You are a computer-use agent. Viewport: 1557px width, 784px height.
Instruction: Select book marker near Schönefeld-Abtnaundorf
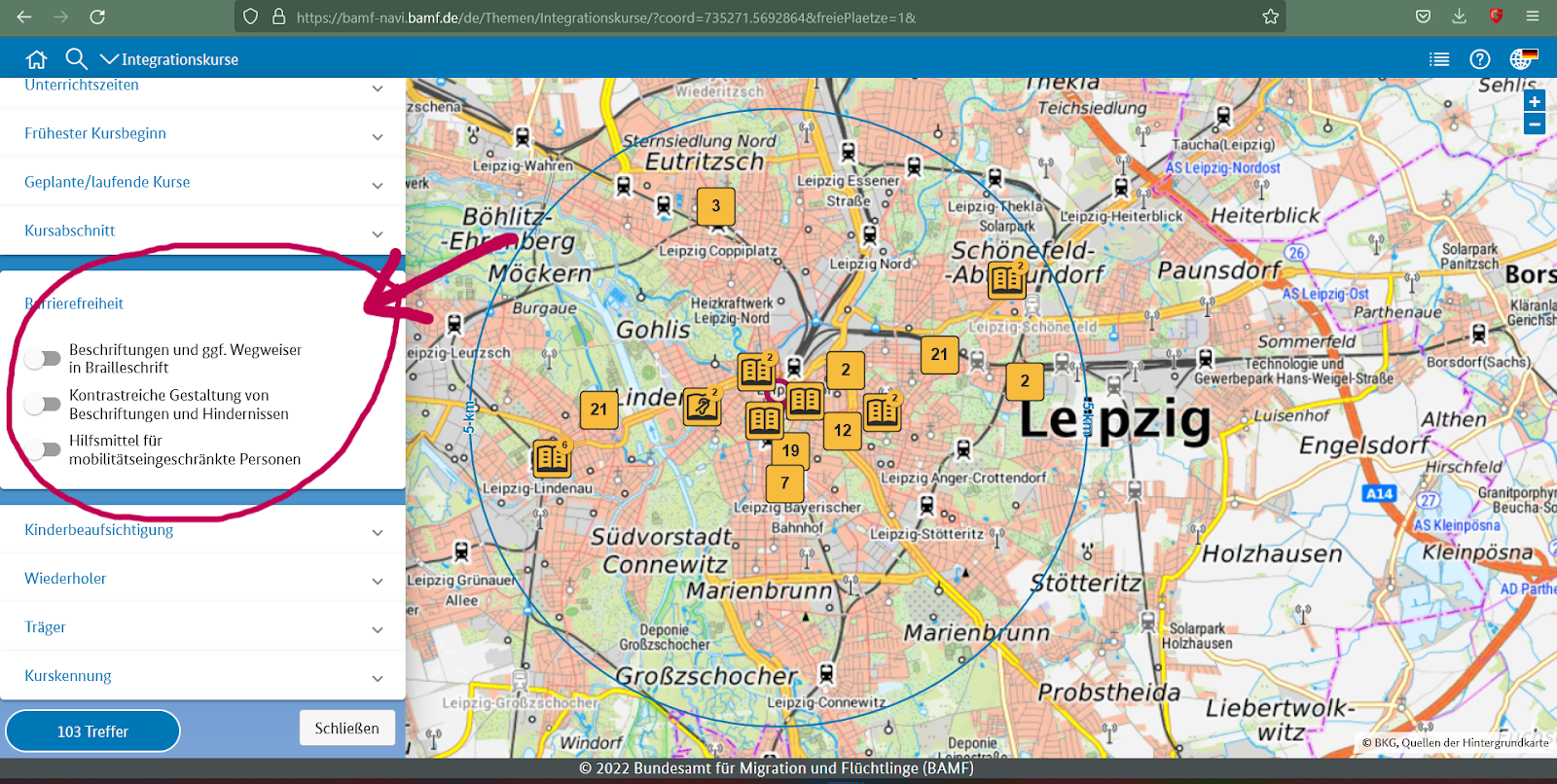pyautogui.click(x=1008, y=280)
